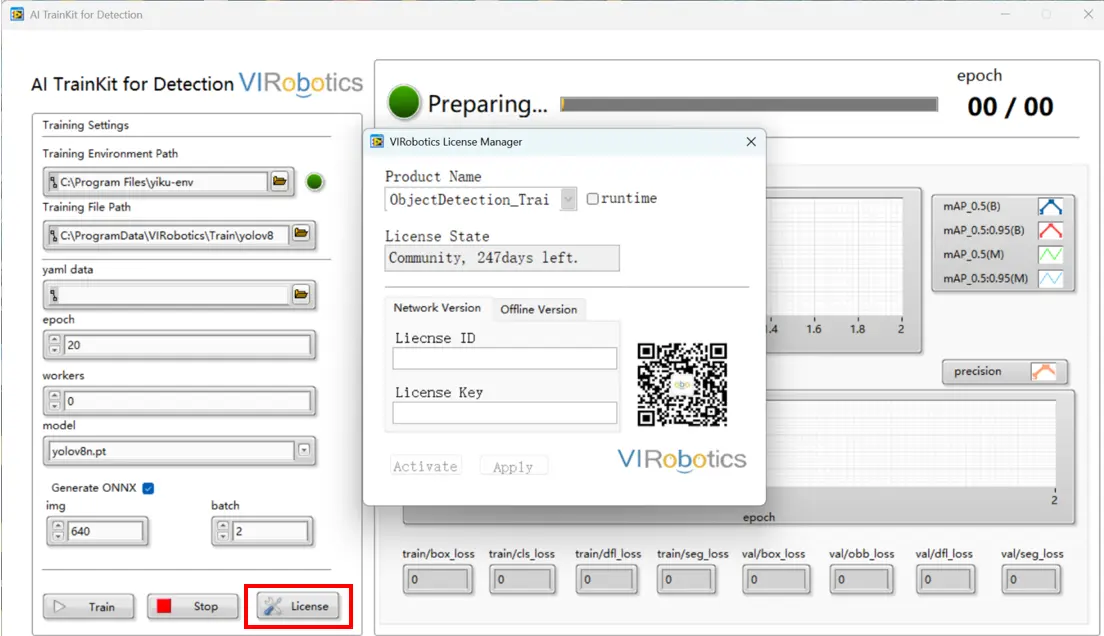Expand the model yolov8n.pt dropdown
The height and width of the screenshot is (636, 1104).
click(x=304, y=450)
